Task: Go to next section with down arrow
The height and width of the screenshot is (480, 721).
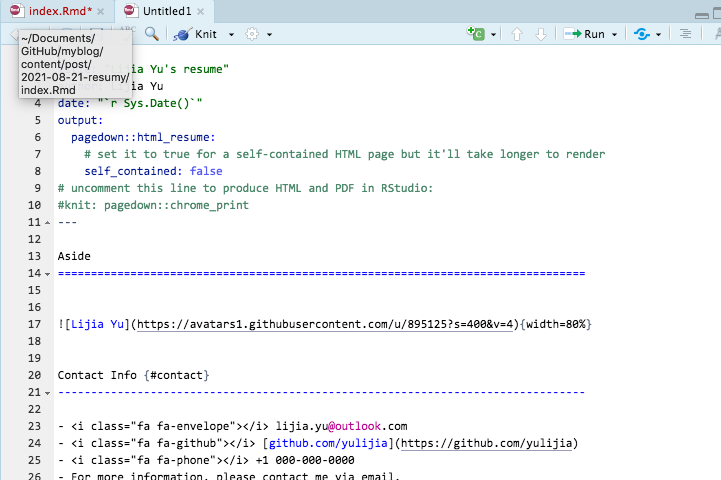Action: [541, 34]
